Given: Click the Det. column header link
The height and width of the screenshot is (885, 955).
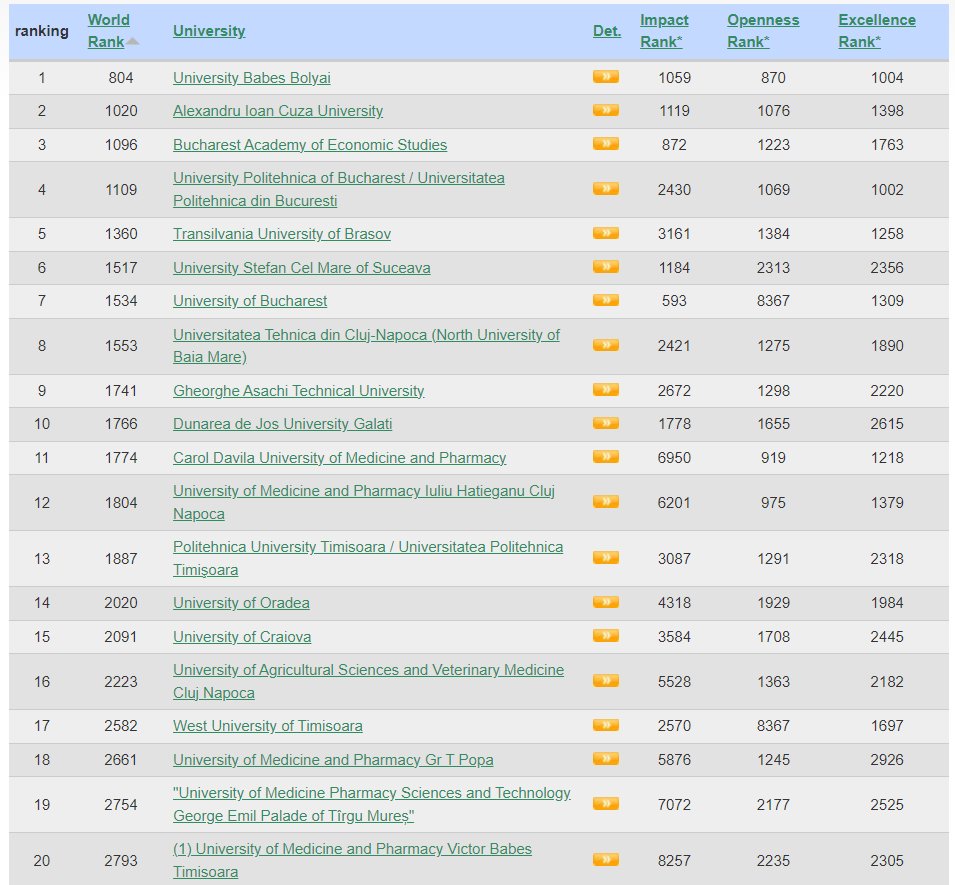Looking at the screenshot, I should [x=606, y=31].
